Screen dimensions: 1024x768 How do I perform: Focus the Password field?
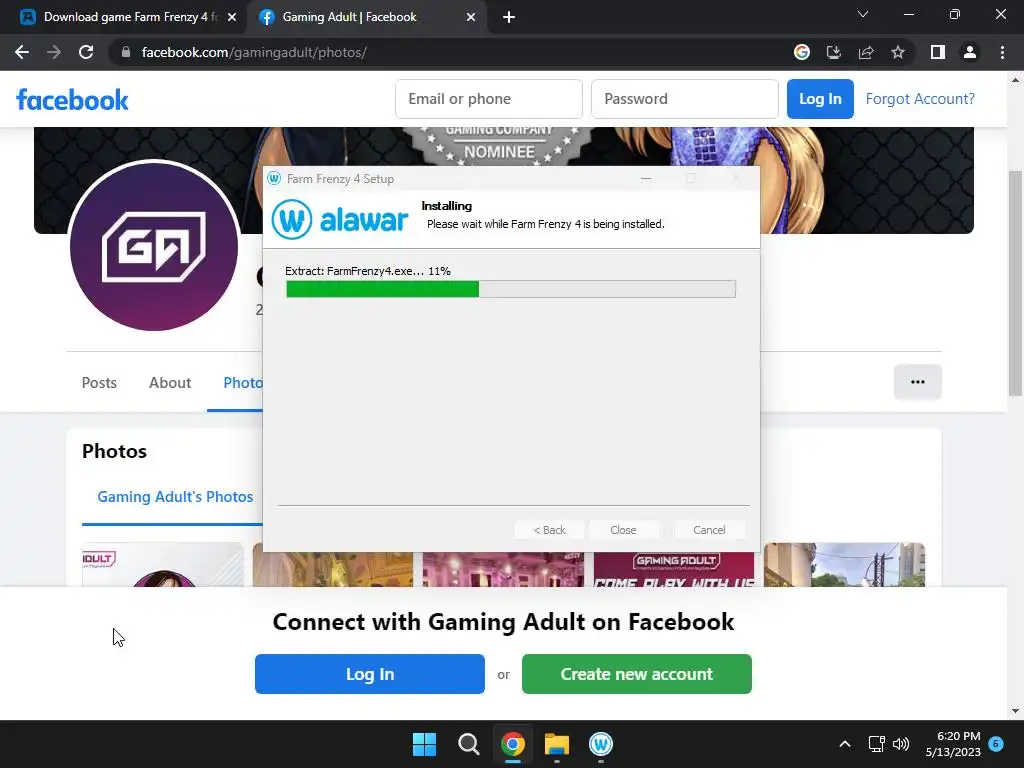point(684,99)
